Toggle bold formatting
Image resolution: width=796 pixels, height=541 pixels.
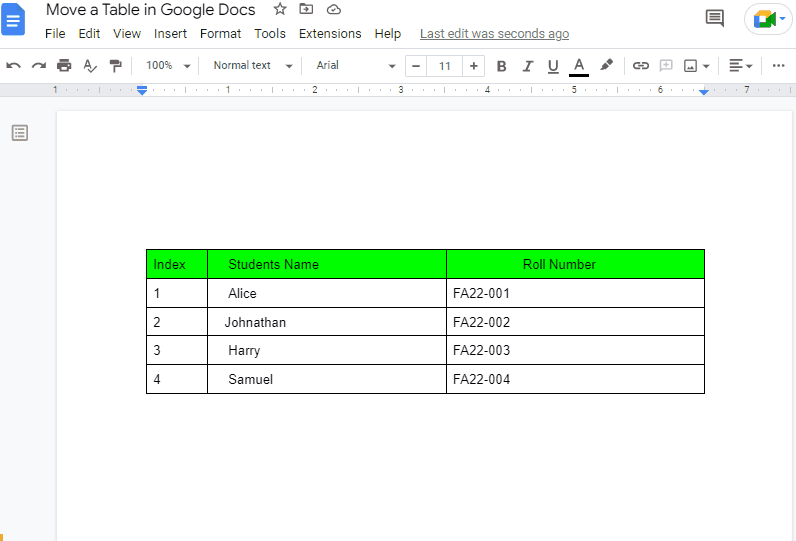point(502,66)
